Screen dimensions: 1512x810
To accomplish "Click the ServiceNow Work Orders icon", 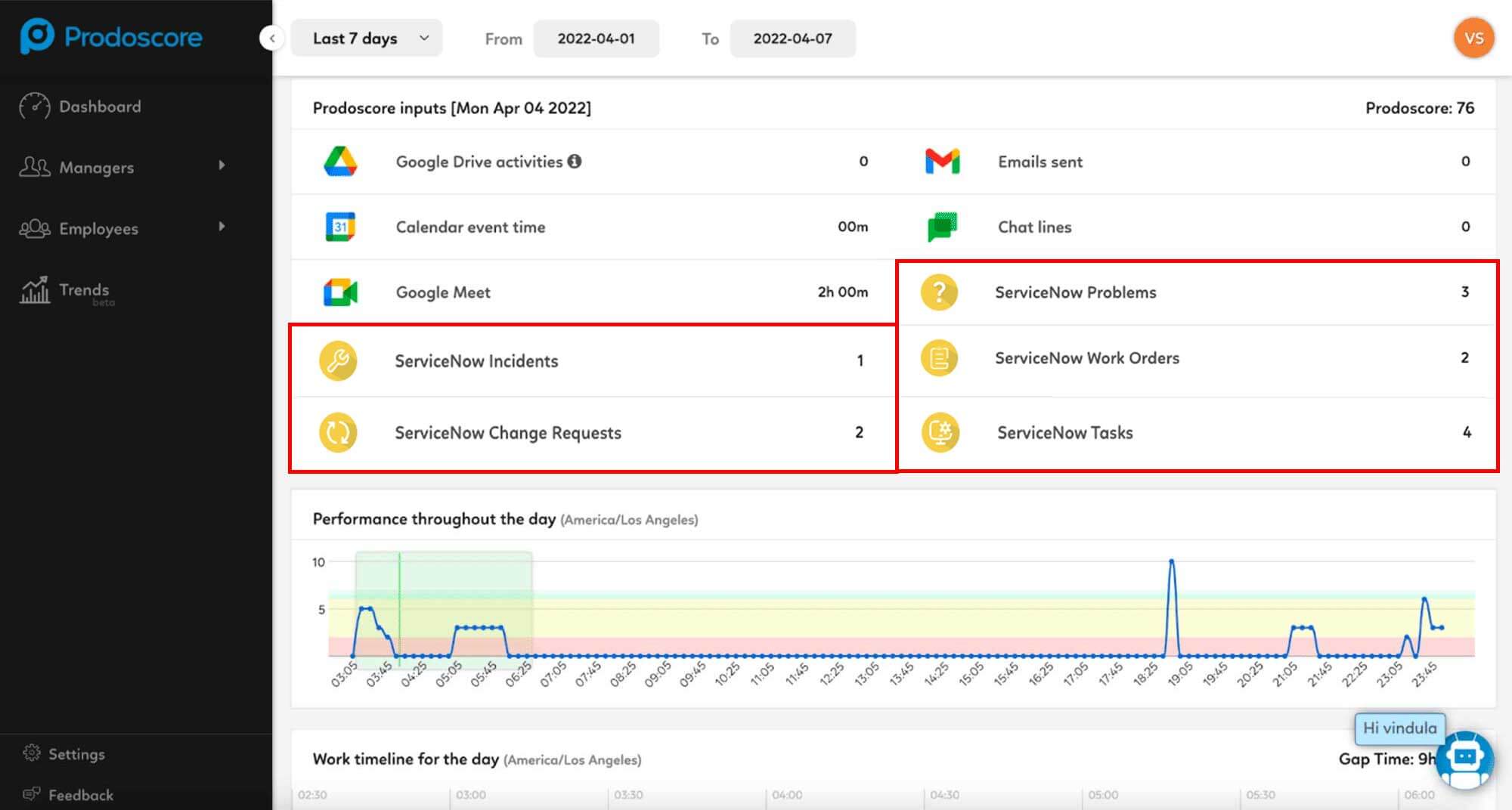I will pyautogui.click(x=940, y=358).
